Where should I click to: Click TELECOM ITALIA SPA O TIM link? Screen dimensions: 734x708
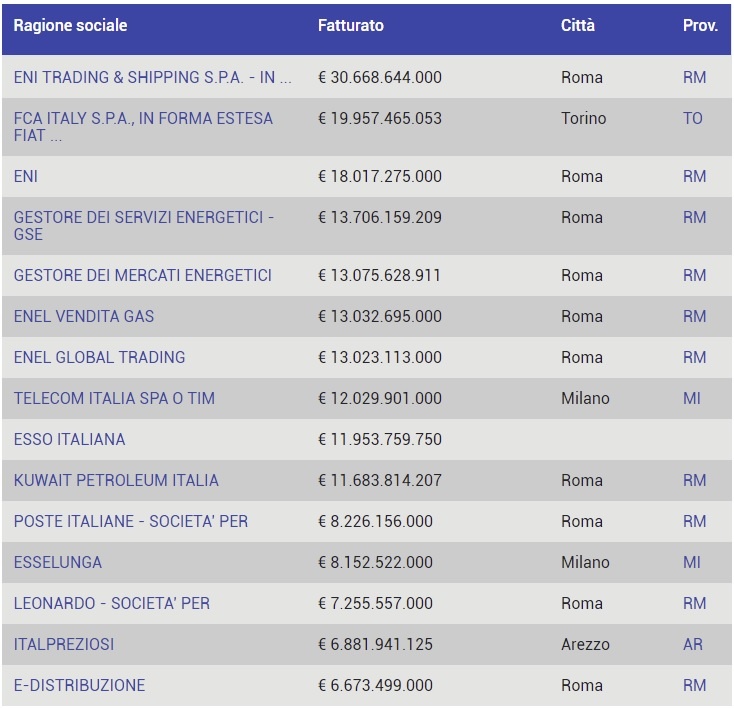(114, 398)
